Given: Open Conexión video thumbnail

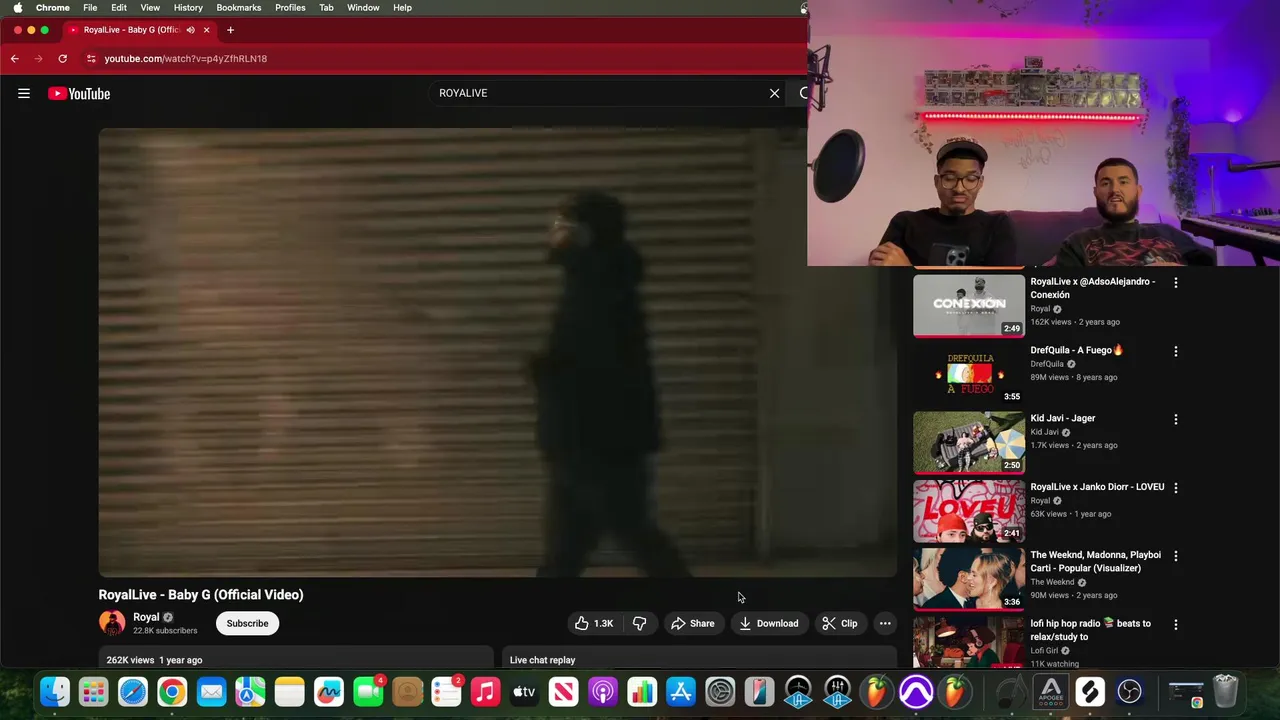Looking at the screenshot, I should pyautogui.click(x=969, y=305).
